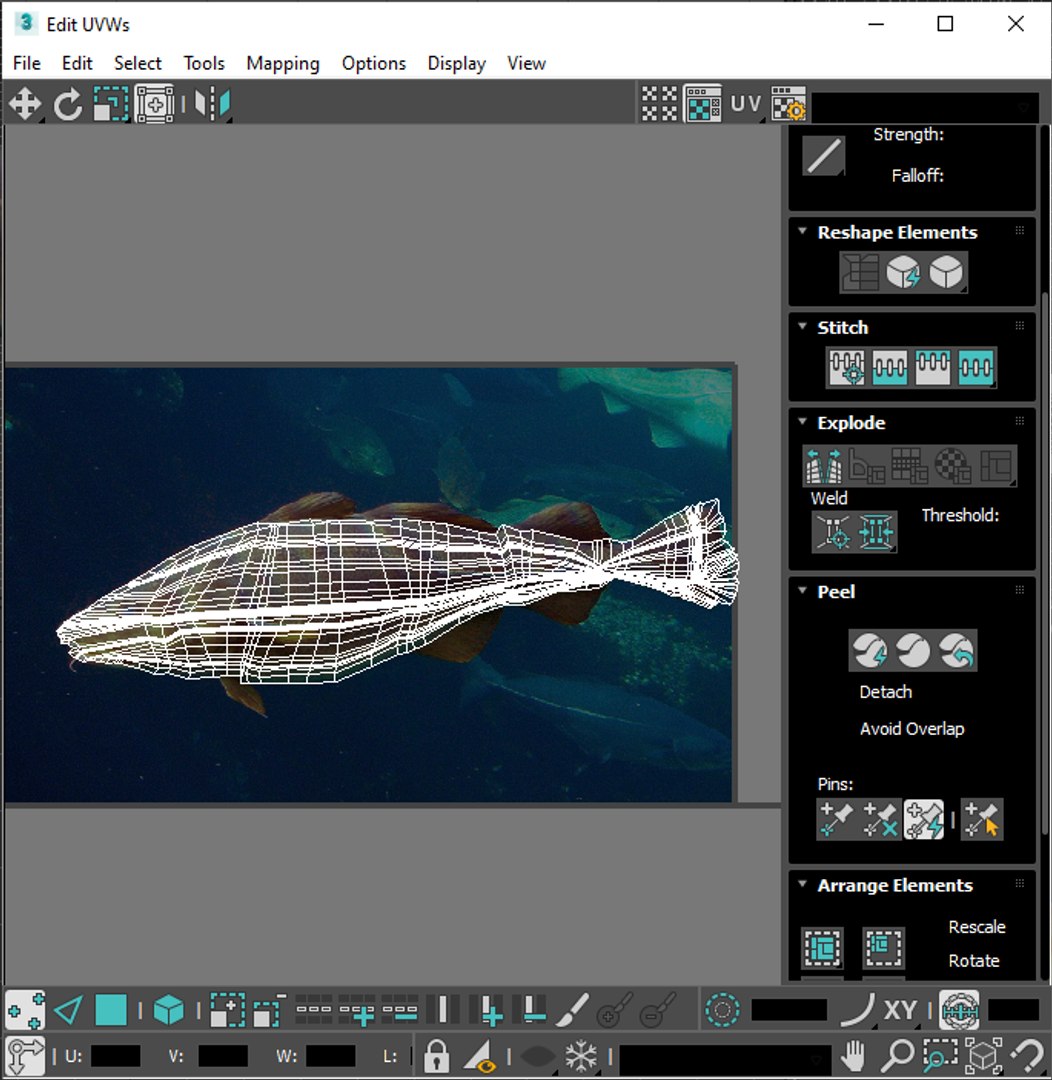Toggle the show map background icon
1052x1080 pixels.
click(703, 104)
